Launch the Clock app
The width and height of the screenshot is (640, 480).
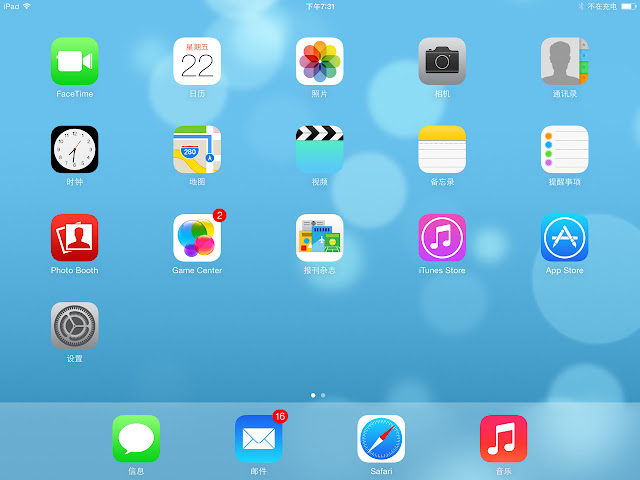(75, 149)
